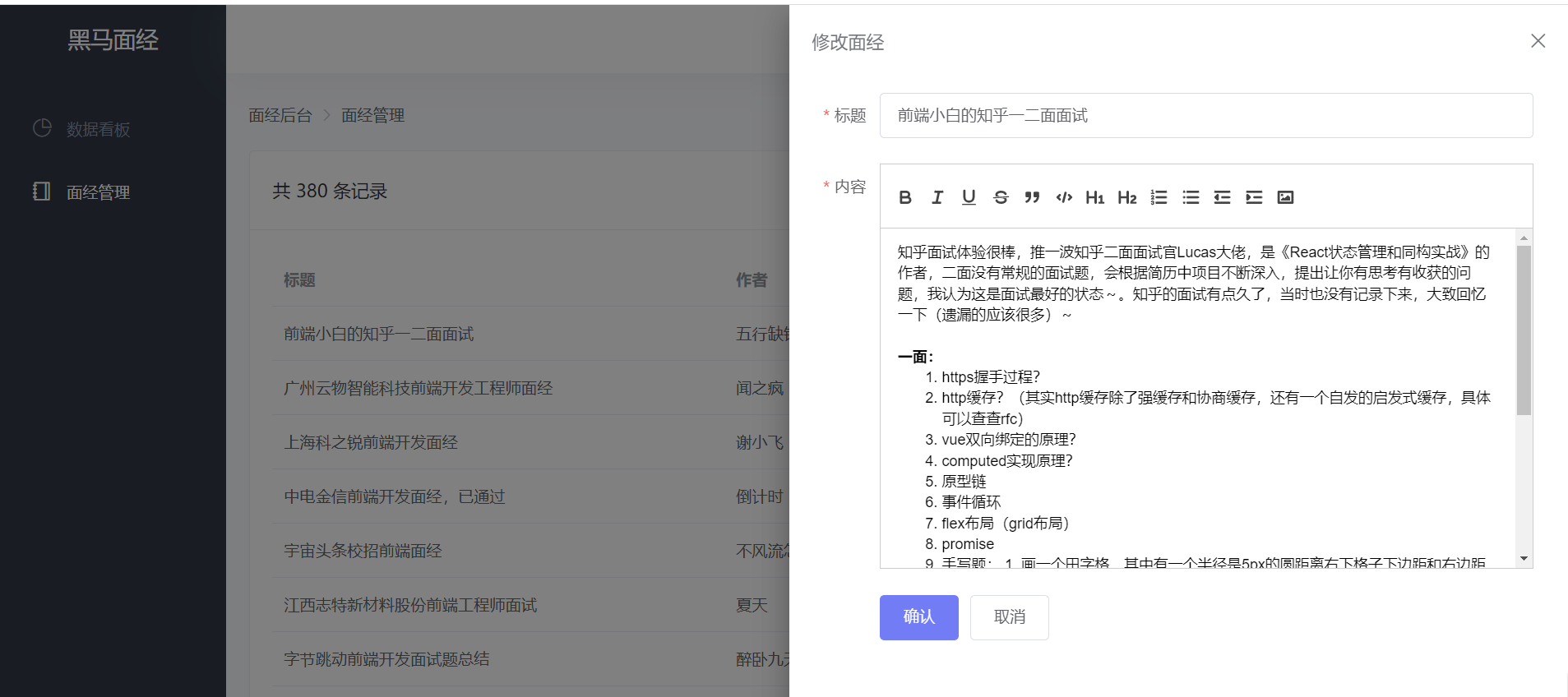Viewport: 1568px width, 697px height.
Task: Toggle bold formatting in editor toolbar
Action: (x=905, y=197)
